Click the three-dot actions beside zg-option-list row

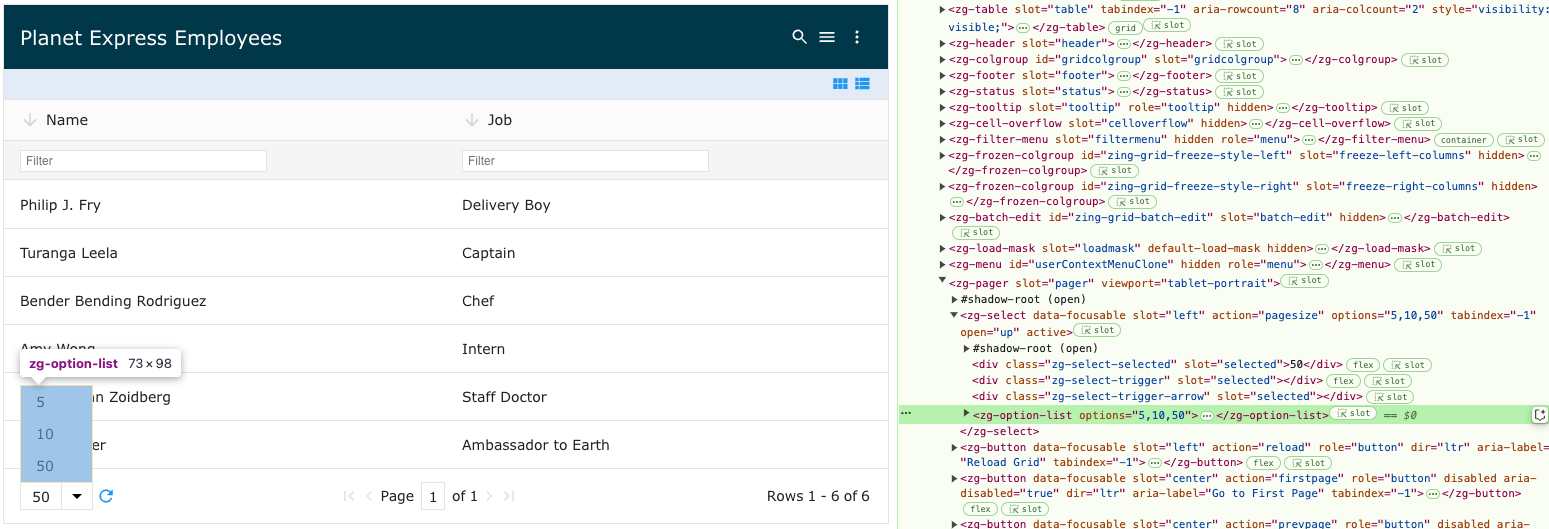point(906,413)
